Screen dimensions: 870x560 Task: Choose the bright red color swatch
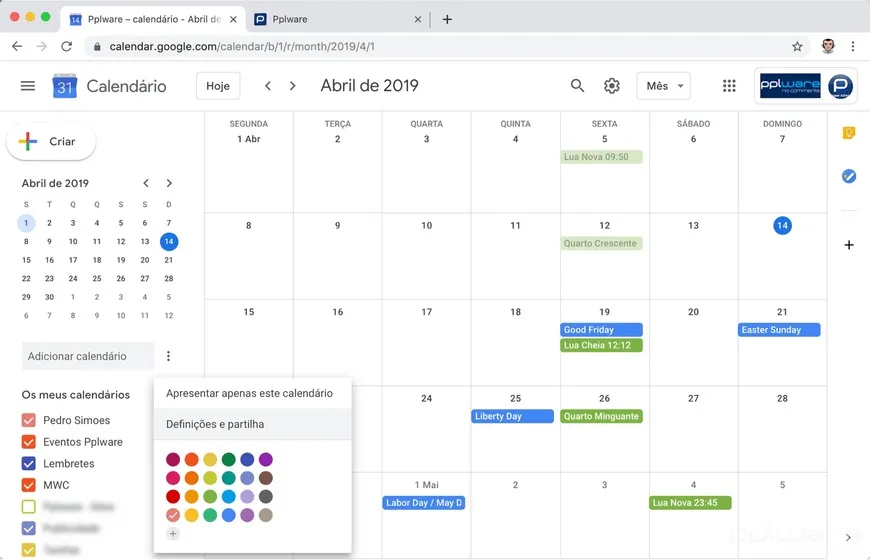pyautogui.click(x=173, y=496)
